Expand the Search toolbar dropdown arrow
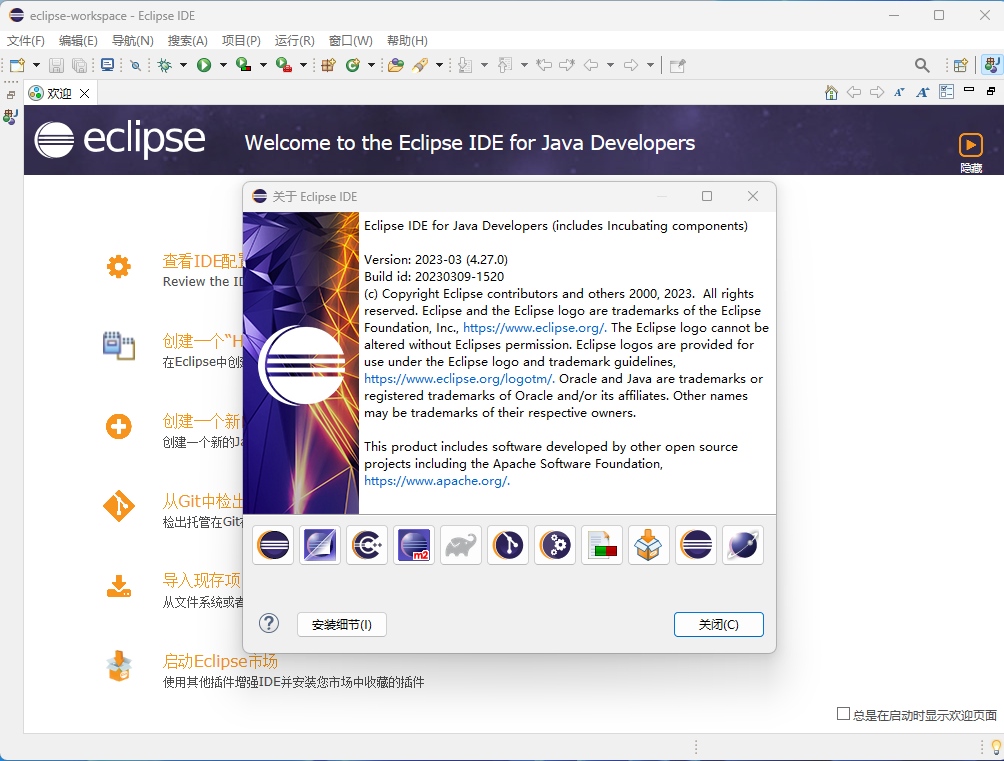The height and width of the screenshot is (761, 1004). click(439, 65)
